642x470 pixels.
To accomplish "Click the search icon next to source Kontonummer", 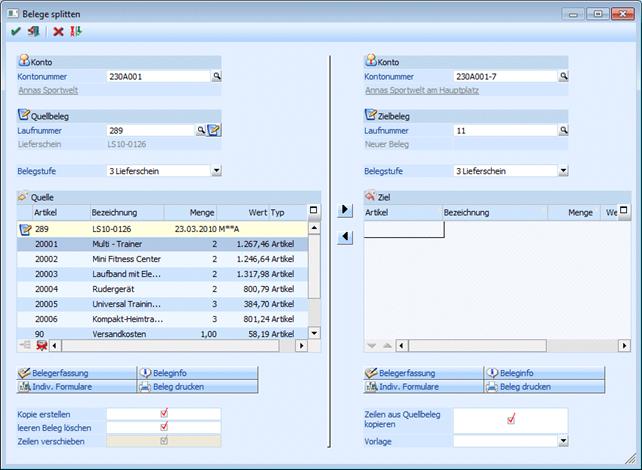I will [215, 76].
